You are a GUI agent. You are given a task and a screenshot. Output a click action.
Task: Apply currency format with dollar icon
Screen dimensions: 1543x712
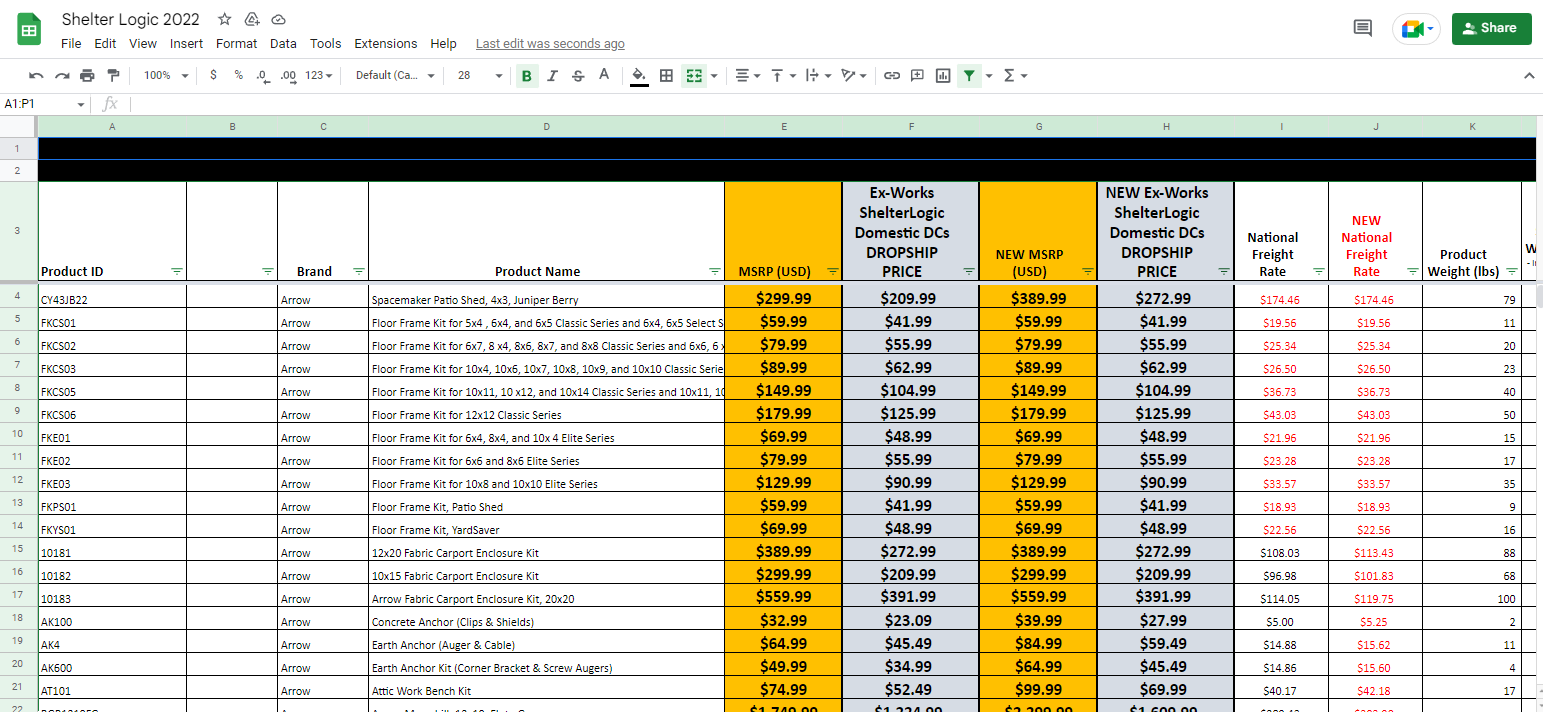213,75
